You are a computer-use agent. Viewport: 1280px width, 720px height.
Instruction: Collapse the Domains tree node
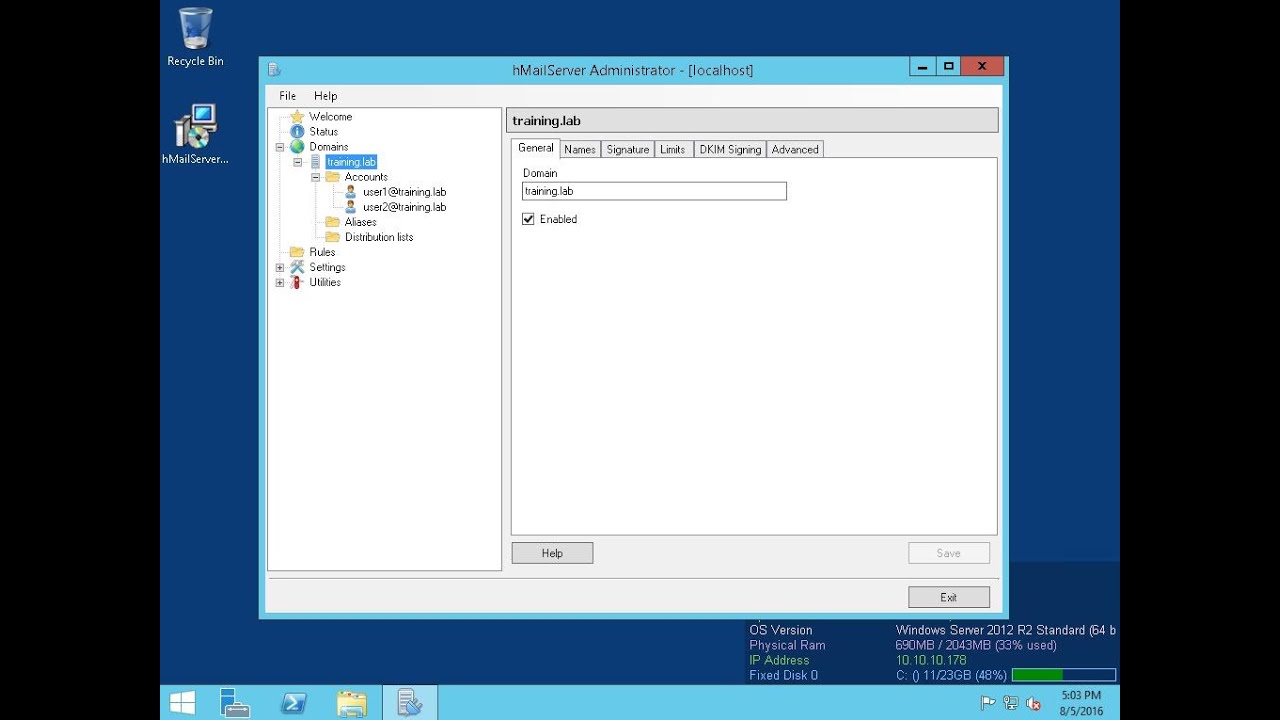280,147
